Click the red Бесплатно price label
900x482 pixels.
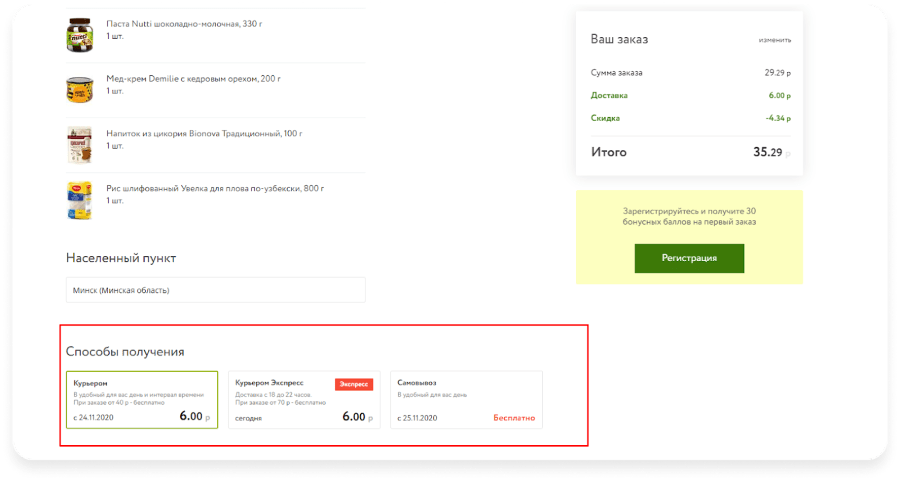514,418
